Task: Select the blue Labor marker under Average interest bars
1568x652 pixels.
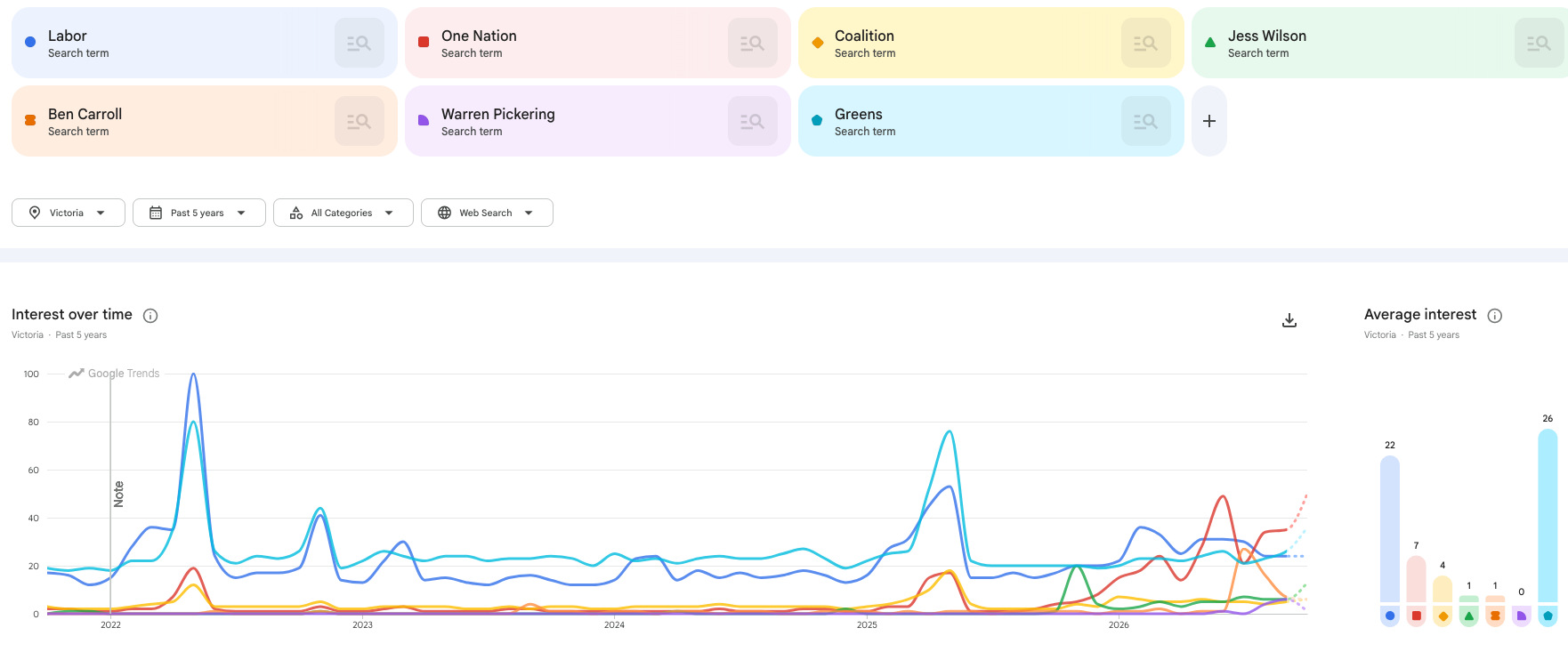Action: [x=1390, y=616]
